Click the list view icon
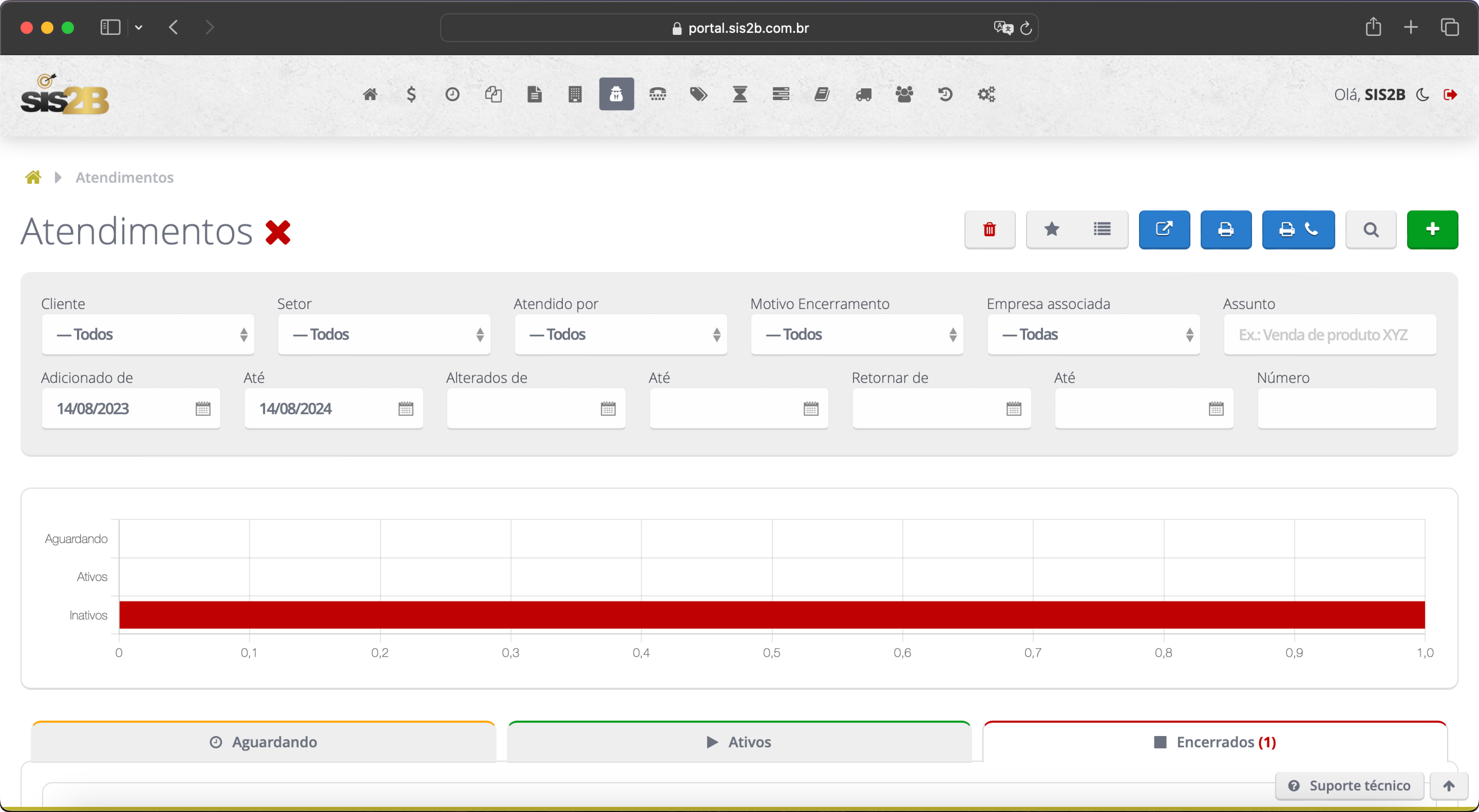Screen dimensions: 1479x812 coord(1102,230)
